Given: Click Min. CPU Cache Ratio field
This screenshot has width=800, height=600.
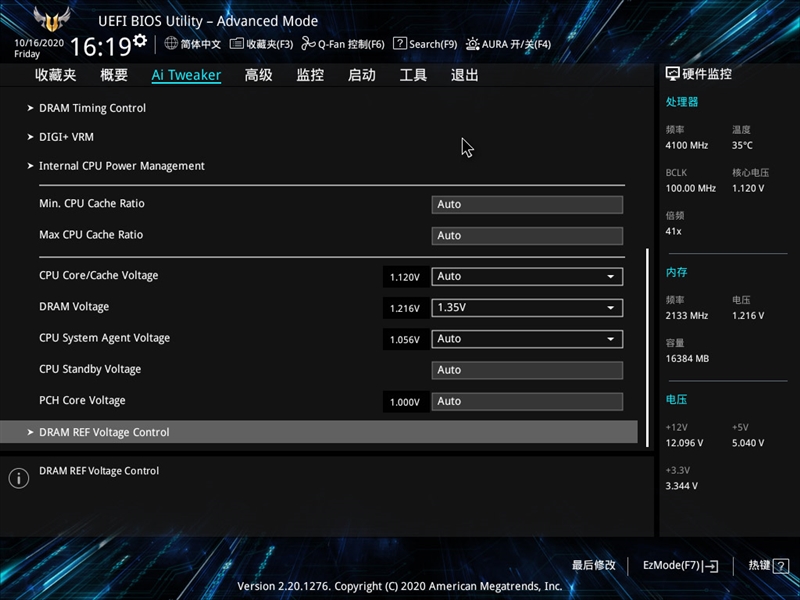Looking at the screenshot, I should pos(527,205).
